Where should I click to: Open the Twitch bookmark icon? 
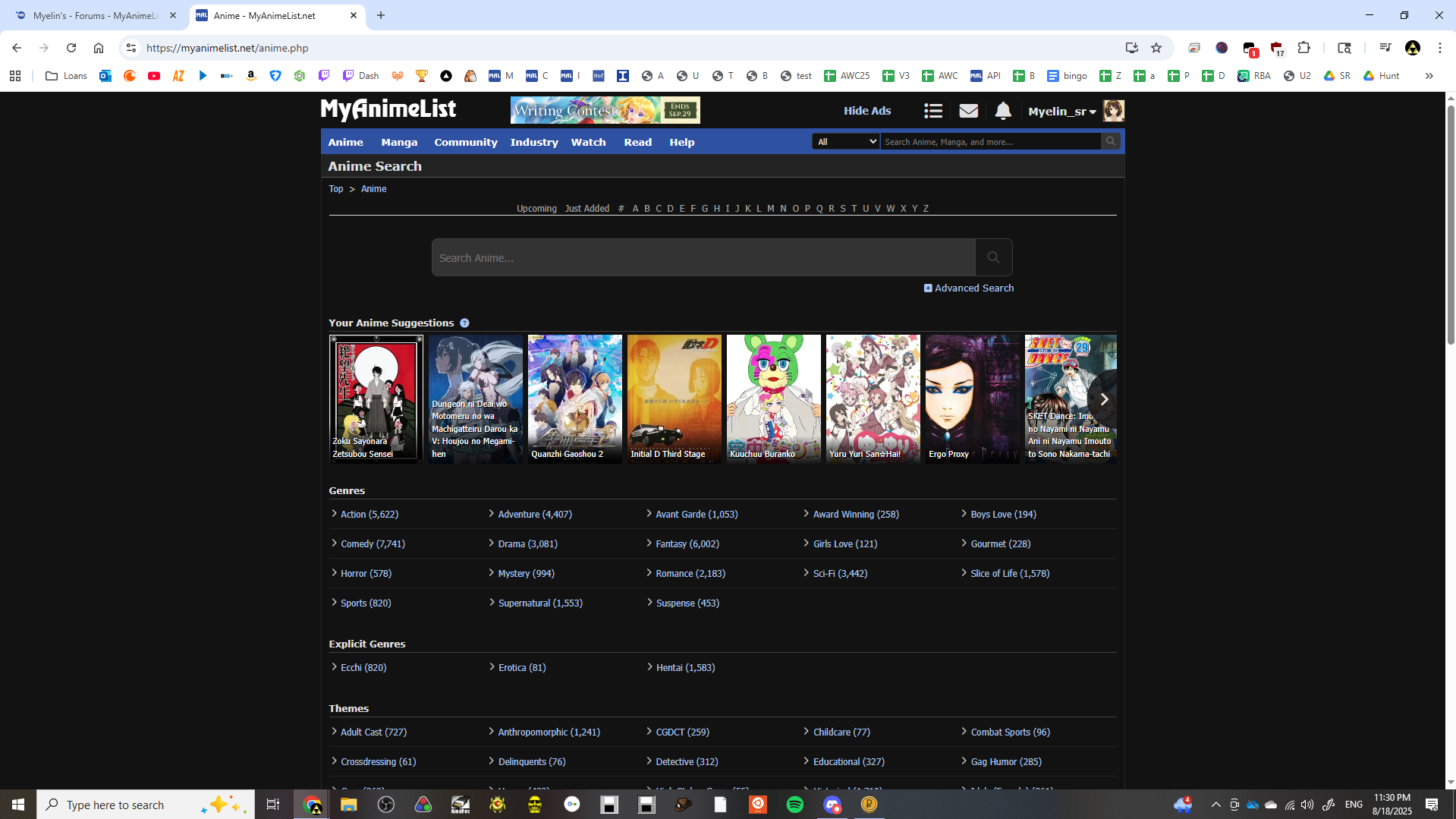tap(324, 76)
